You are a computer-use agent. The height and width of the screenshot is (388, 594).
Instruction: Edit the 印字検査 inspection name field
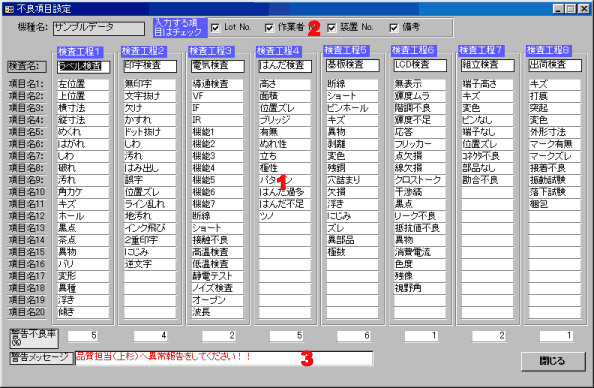tap(150, 66)
